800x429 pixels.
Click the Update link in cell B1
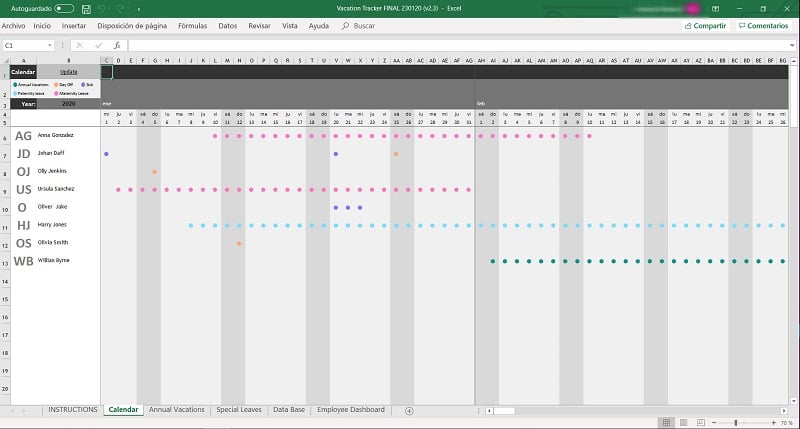(68, 72)
